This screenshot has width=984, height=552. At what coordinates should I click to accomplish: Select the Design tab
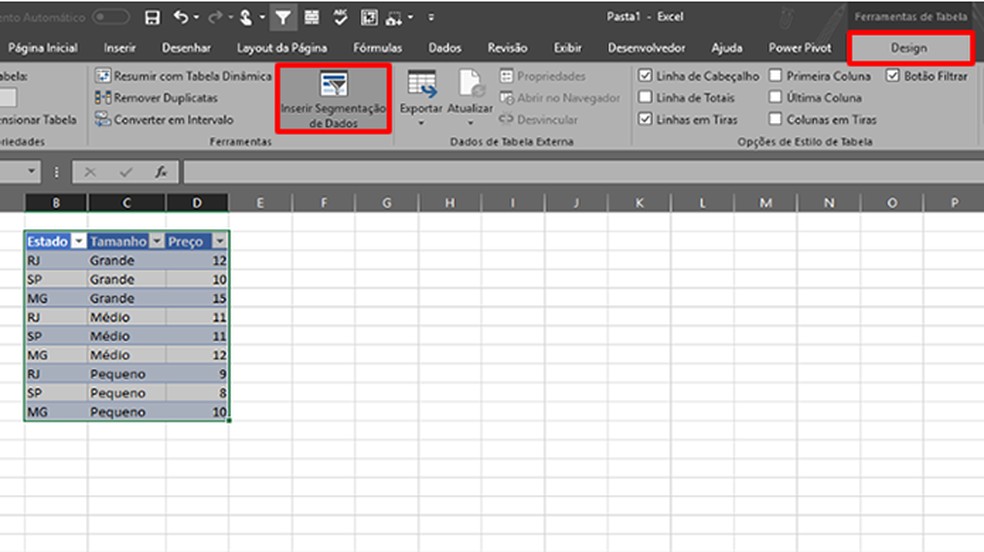(909, 48)
